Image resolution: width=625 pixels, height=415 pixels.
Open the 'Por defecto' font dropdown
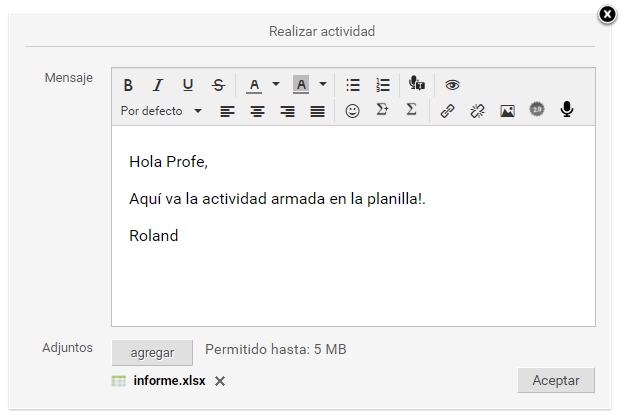[161, 111]
